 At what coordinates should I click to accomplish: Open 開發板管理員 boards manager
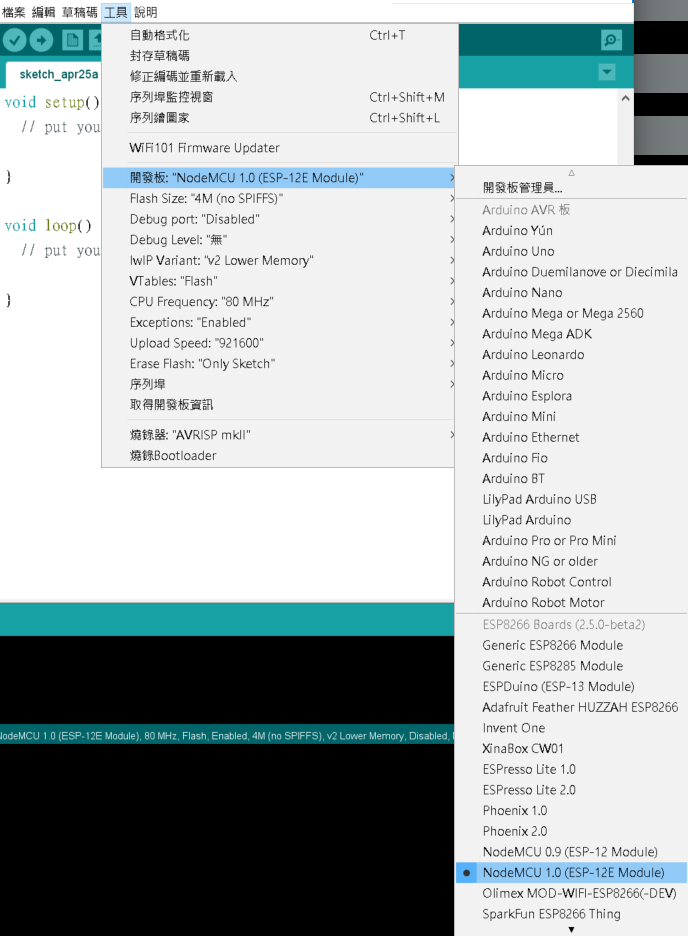(x=571, y=187)
